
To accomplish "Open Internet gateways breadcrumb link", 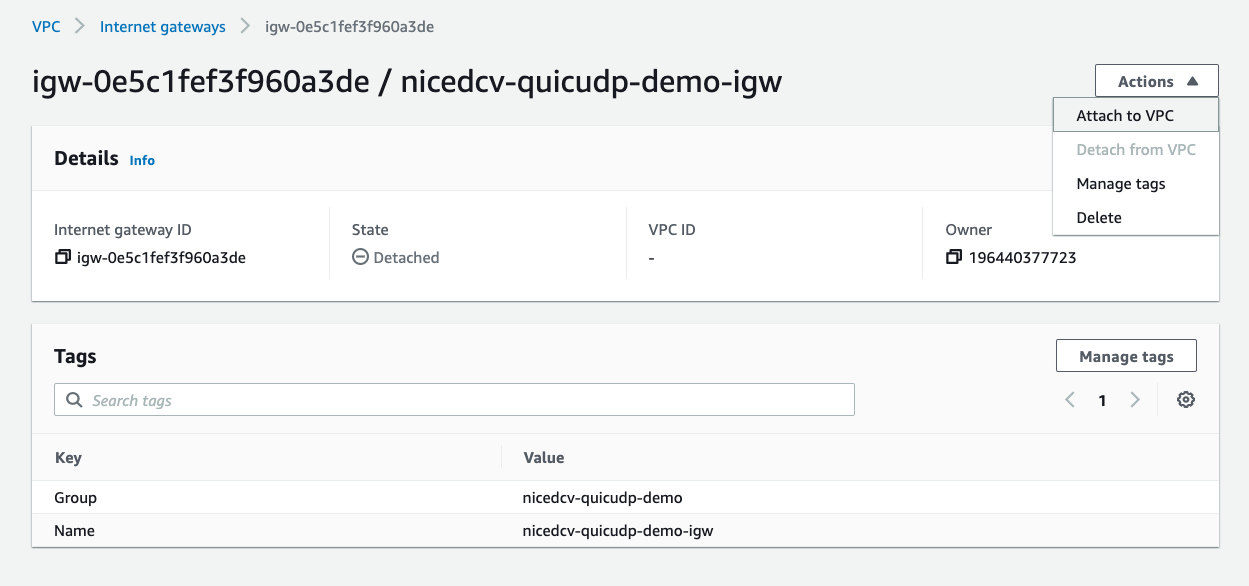I will (x=163, y=27).
